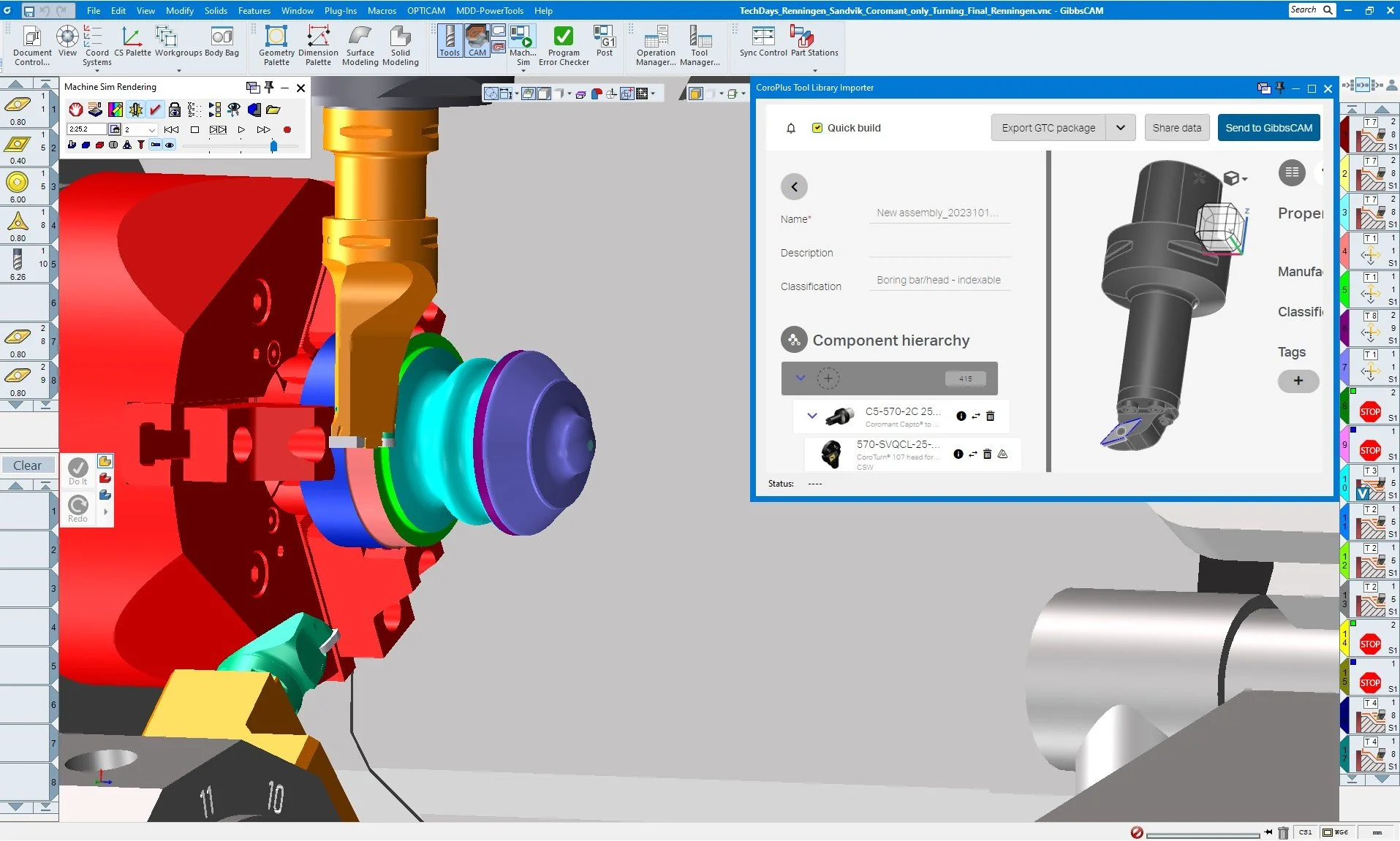Collapse the C5-570-2C component entry
Viewport: 1400px width, 841px height.
point(812,416)
